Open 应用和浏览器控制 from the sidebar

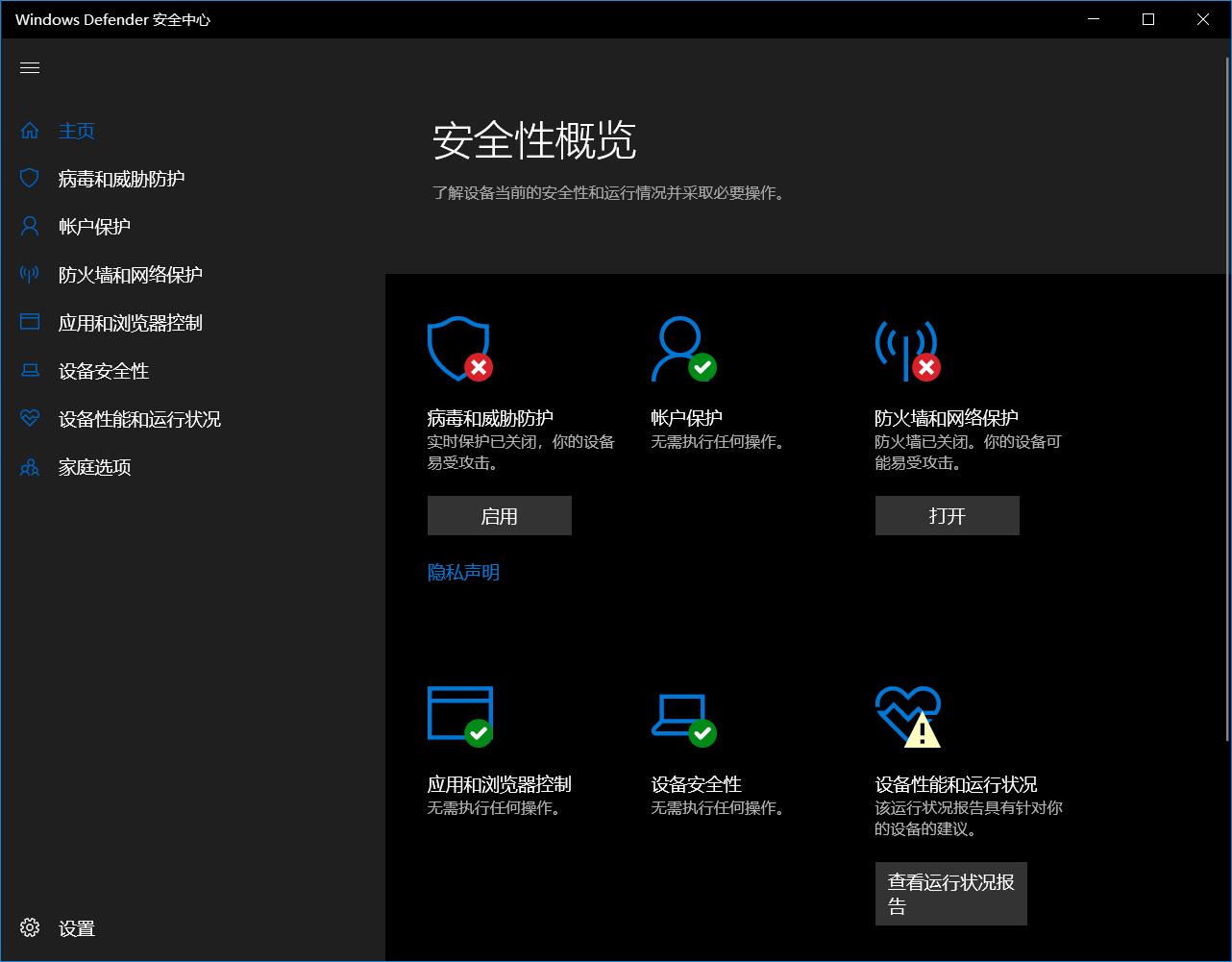[131, 323]
